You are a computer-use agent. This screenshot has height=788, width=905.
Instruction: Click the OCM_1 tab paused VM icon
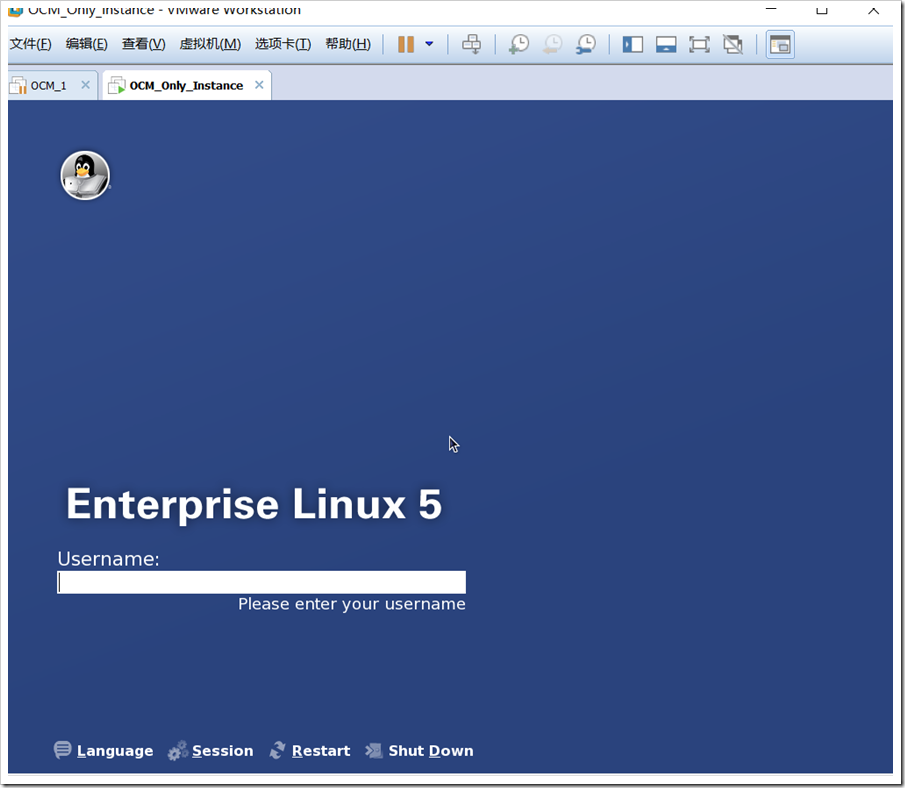pos(18,85)
